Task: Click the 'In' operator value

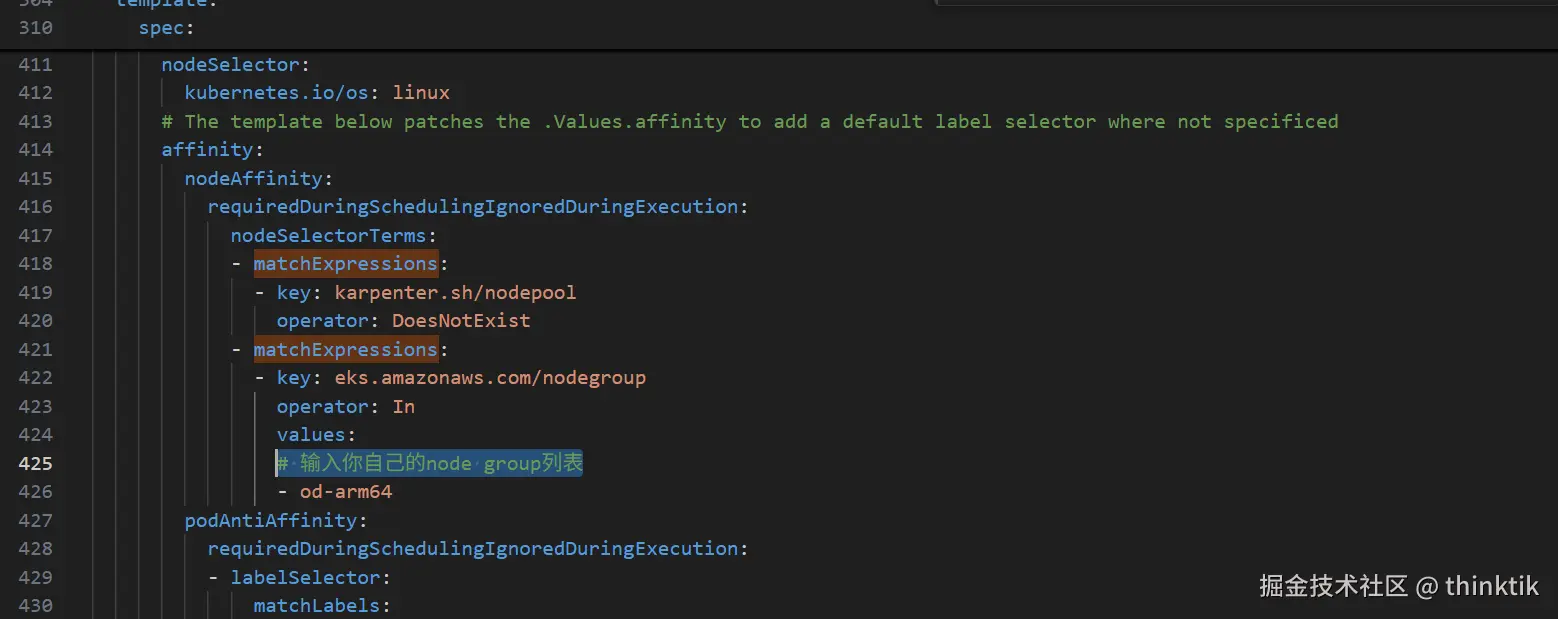Action: (x=403, y=407)
